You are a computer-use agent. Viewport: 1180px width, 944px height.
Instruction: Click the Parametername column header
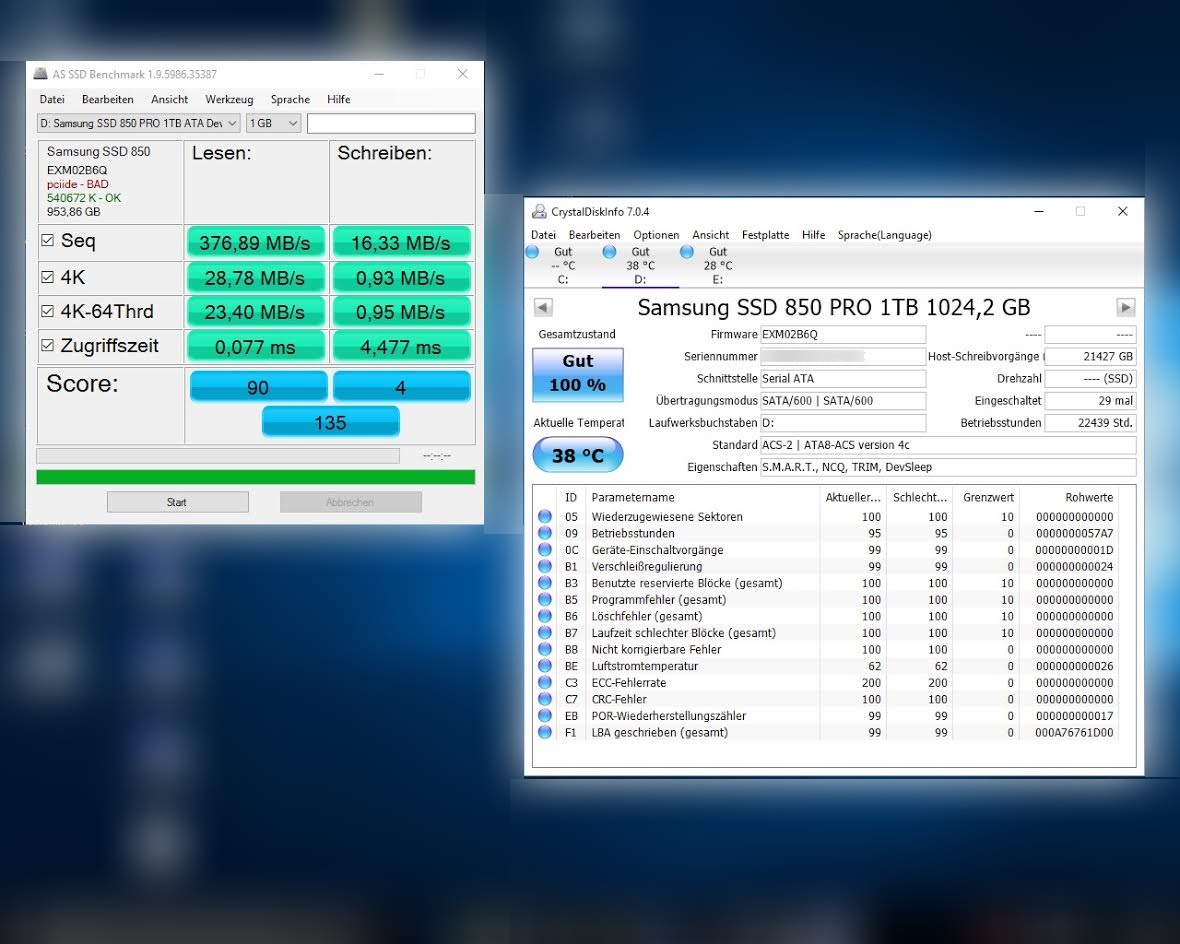pos(702,497)
